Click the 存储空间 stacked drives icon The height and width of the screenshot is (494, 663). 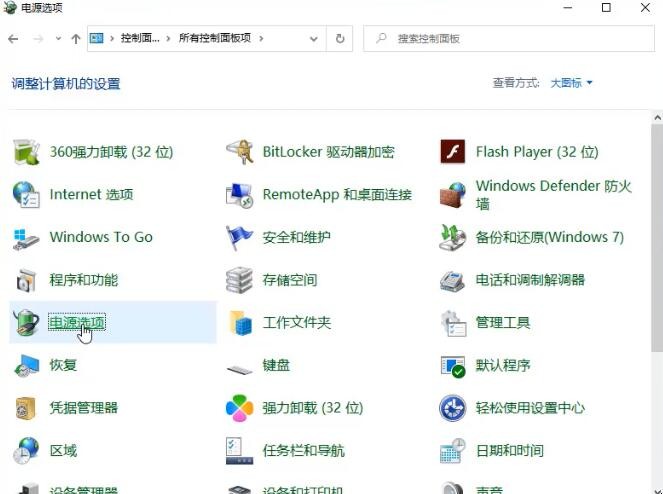click(x=239, y=280)
